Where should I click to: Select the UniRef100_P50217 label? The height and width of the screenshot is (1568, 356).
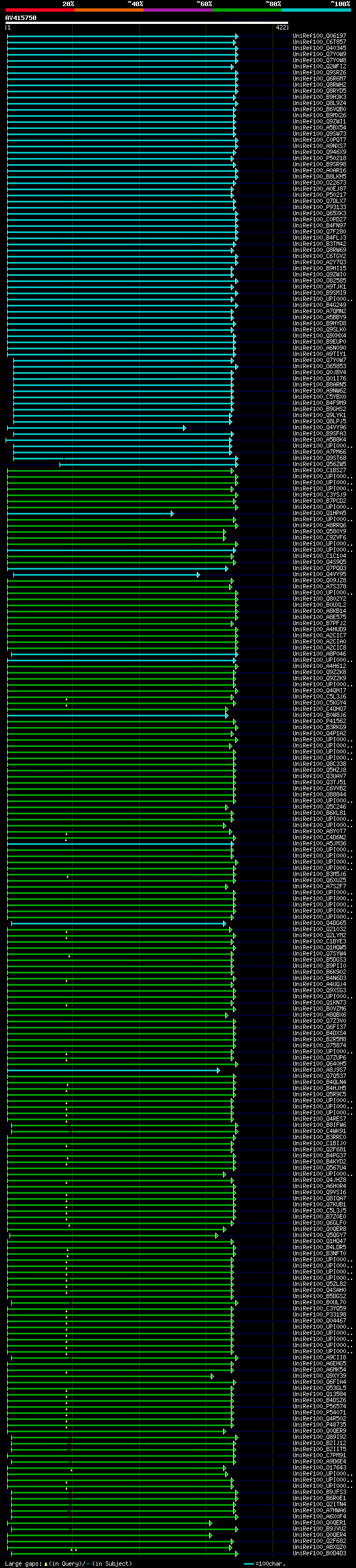point(319,195)
